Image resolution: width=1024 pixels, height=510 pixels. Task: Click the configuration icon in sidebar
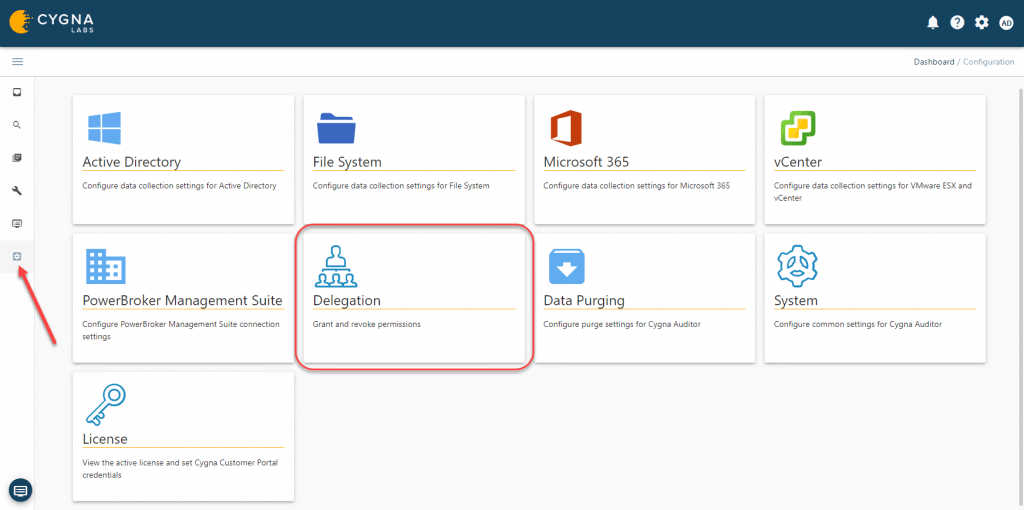(x=17, y=257)
